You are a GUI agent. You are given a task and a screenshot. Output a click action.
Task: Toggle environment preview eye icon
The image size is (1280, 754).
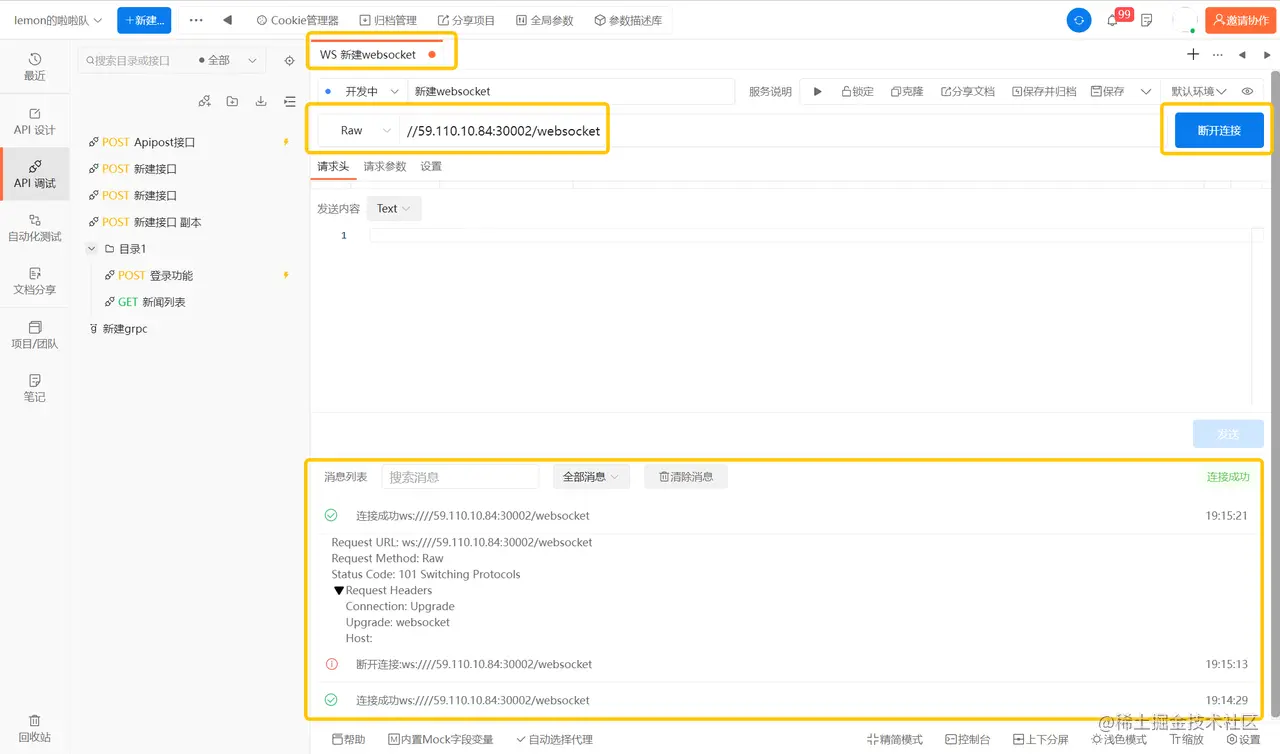tap(1248, 91)
